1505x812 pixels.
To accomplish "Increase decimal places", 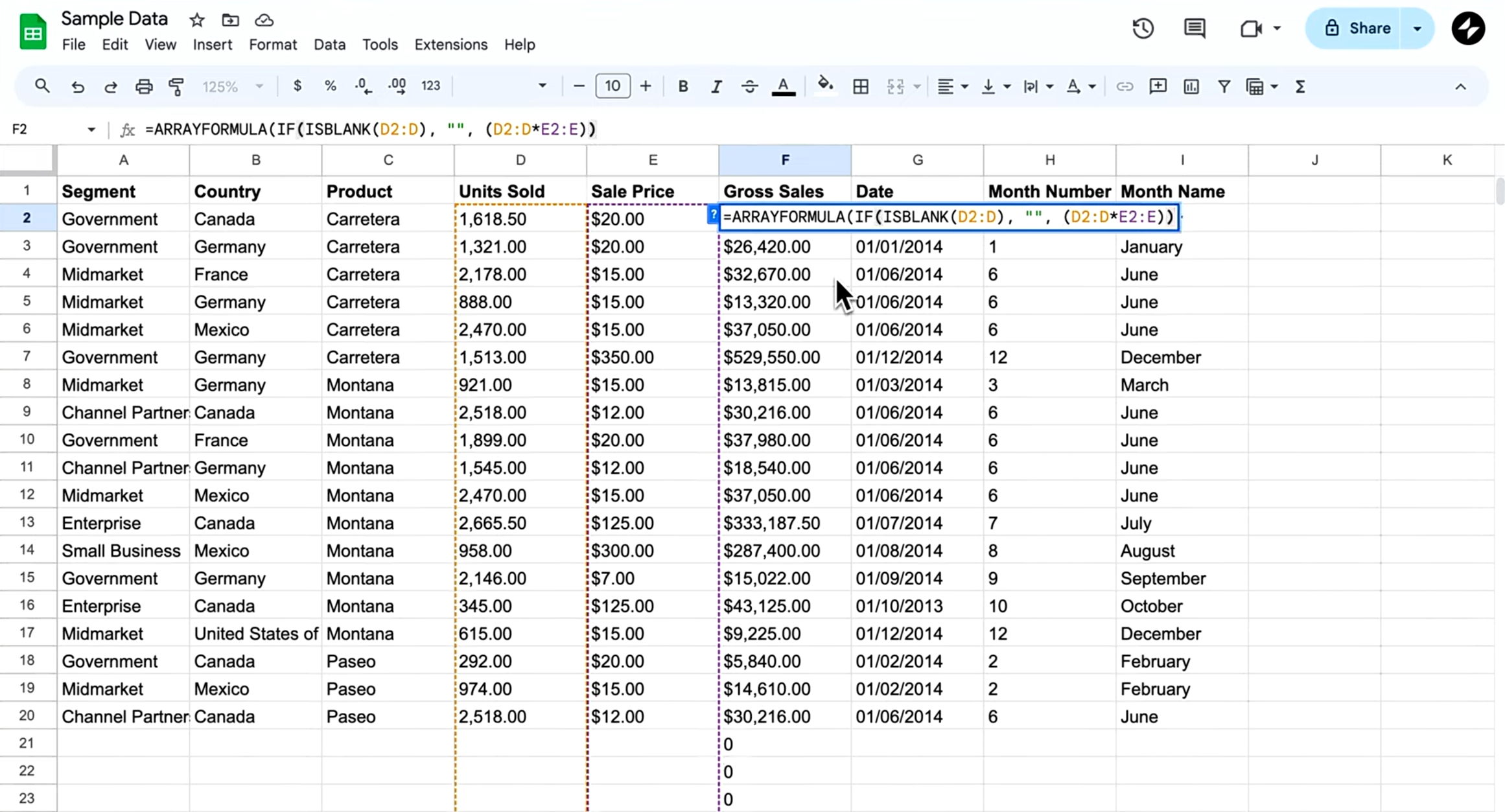I will click(397, 86).
